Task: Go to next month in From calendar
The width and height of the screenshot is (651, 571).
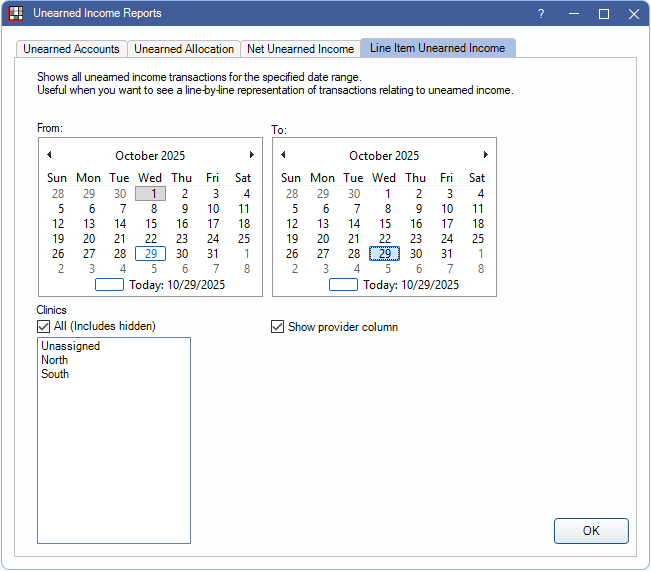Action: tap(251, 155)
